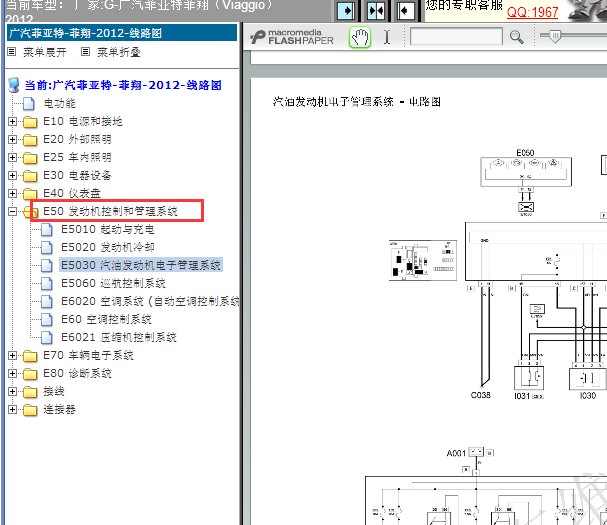Image resolution: width=607 pixels, height=525 pixels.
Task: Select the E70 车辆电子系统 label
Action: 88,355
